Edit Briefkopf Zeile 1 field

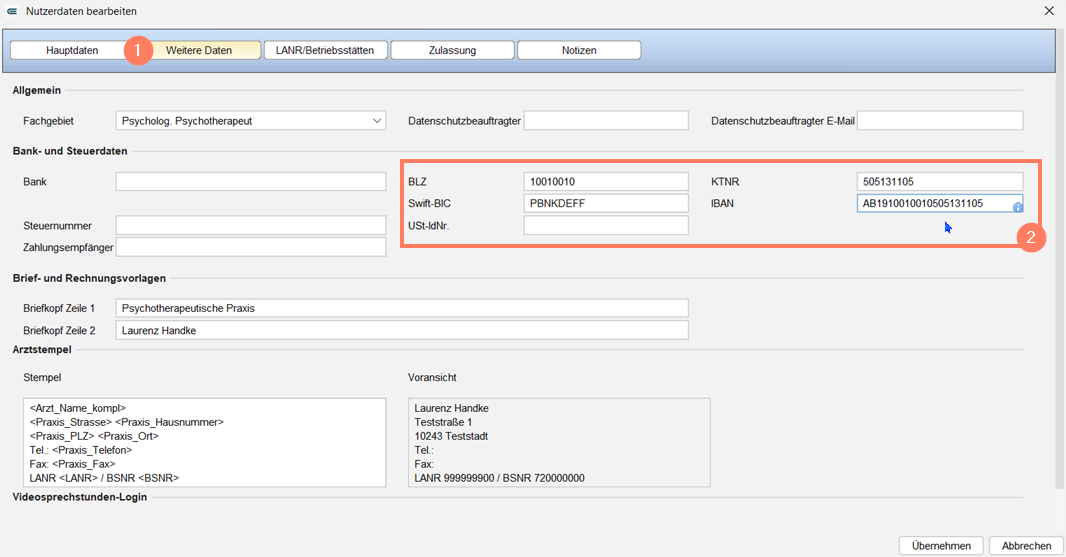[402, 308]
